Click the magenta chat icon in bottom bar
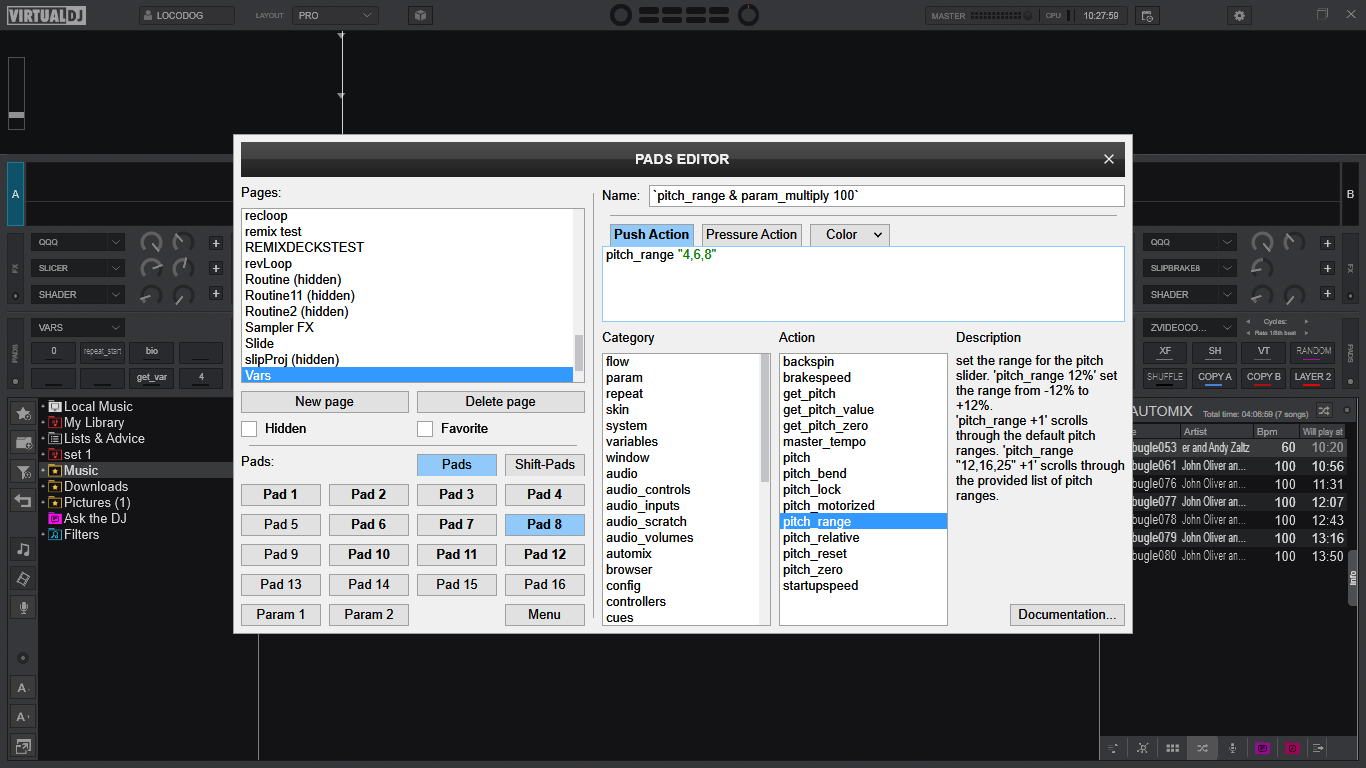Image resolution: width=1366 pixels, height=768 pixels. click(1262, 748)
